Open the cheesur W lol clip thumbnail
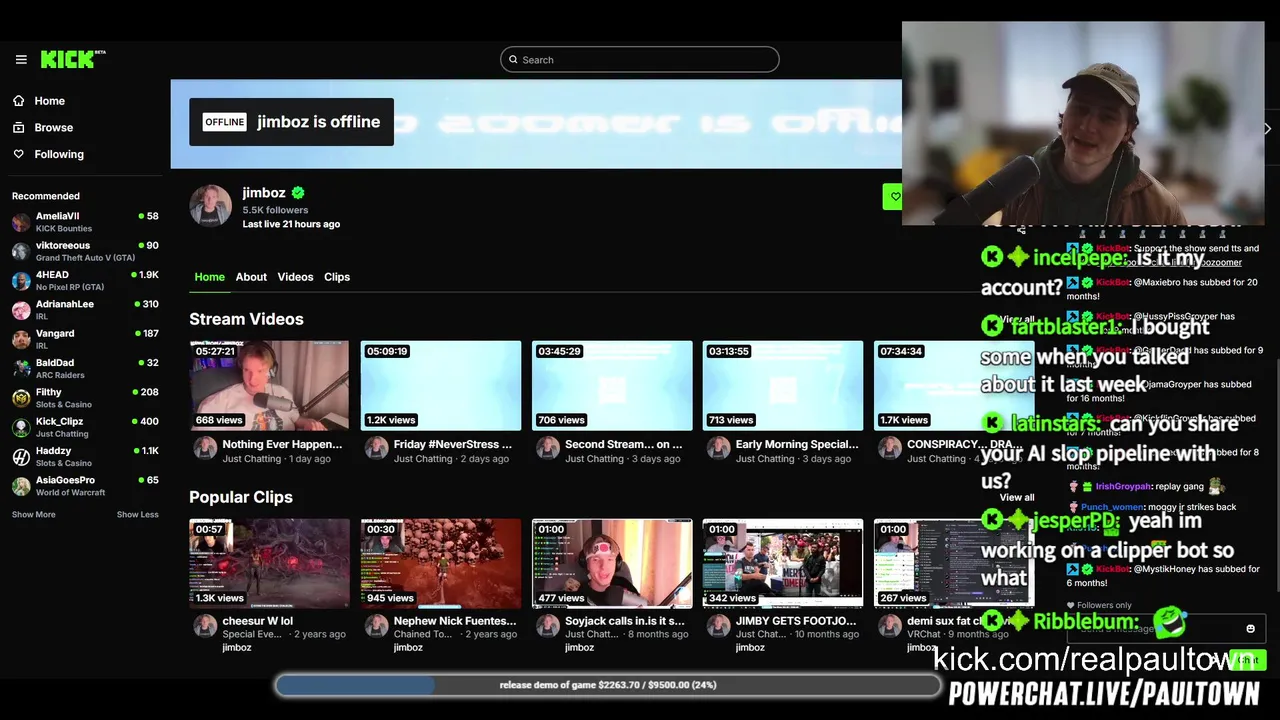Screen dimensions: 1280x720 (269, 563)
